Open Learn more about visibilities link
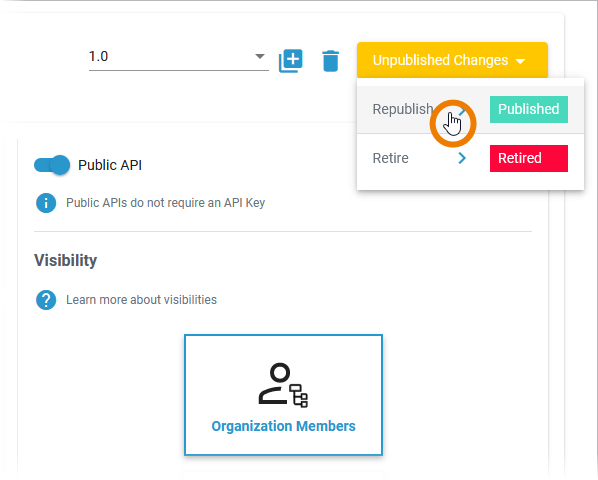598x480 pixels. coord(141,300)
